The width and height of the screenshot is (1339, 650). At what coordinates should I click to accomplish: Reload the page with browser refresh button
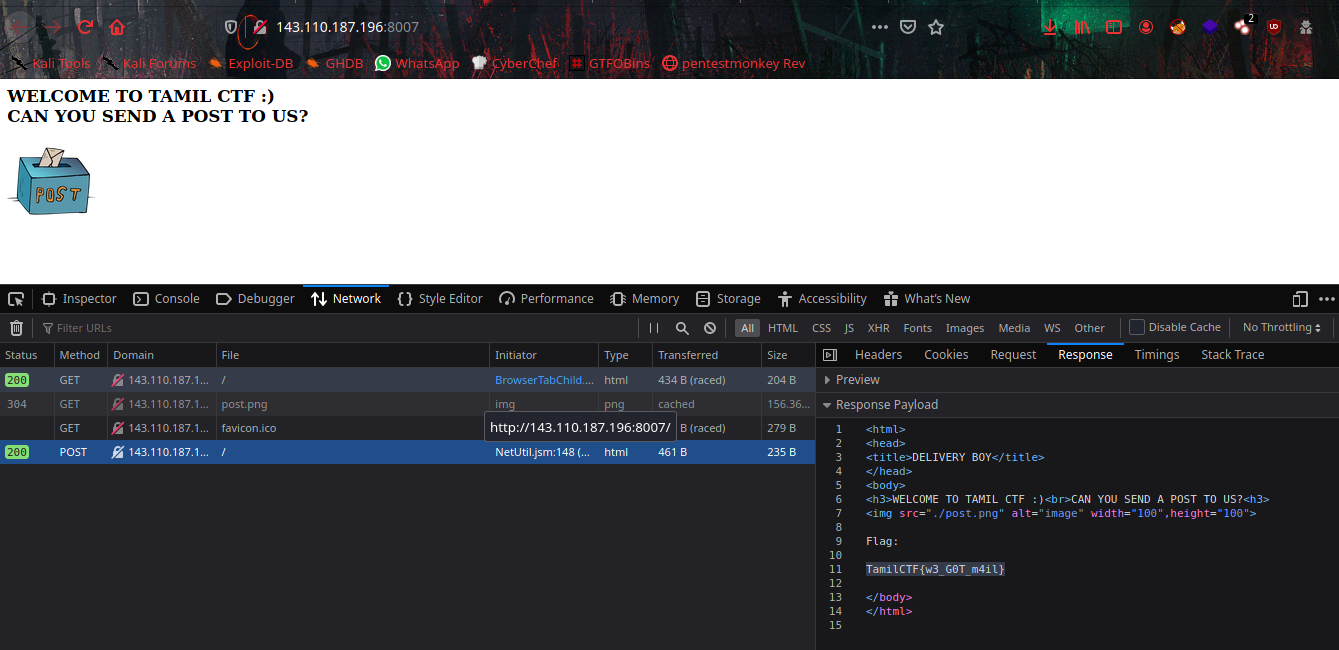(x=85, y=27)
